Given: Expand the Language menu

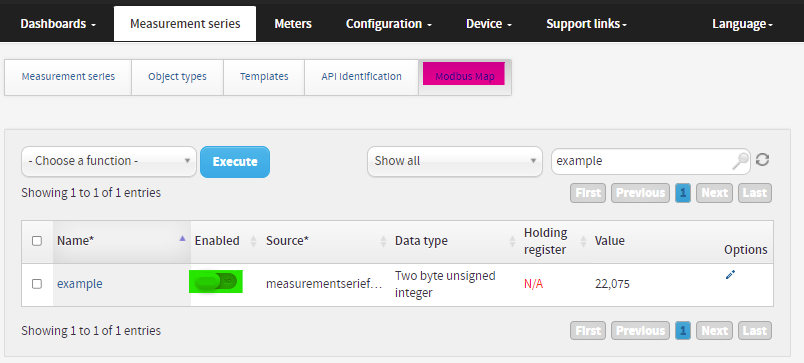Looking at the screenshot, I should [x=742, y=24].
